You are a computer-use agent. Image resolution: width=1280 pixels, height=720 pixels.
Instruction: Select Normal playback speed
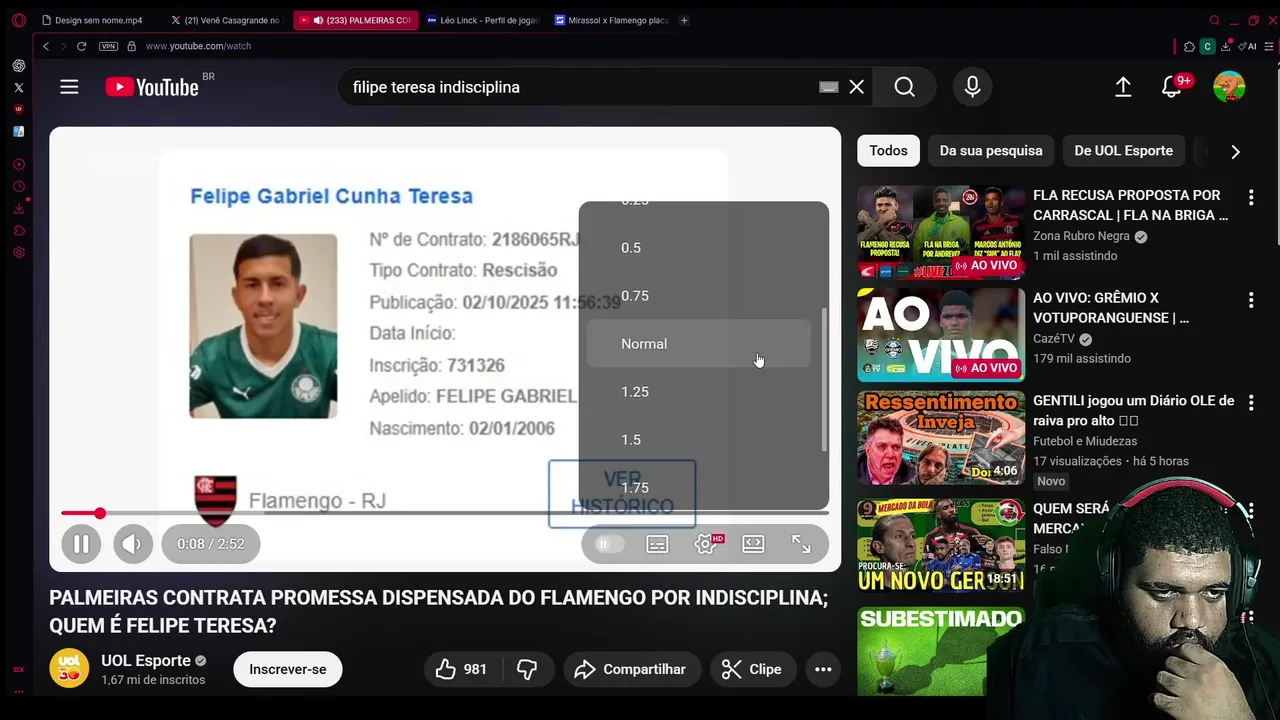pyautogui.click(x=698, y=344)
